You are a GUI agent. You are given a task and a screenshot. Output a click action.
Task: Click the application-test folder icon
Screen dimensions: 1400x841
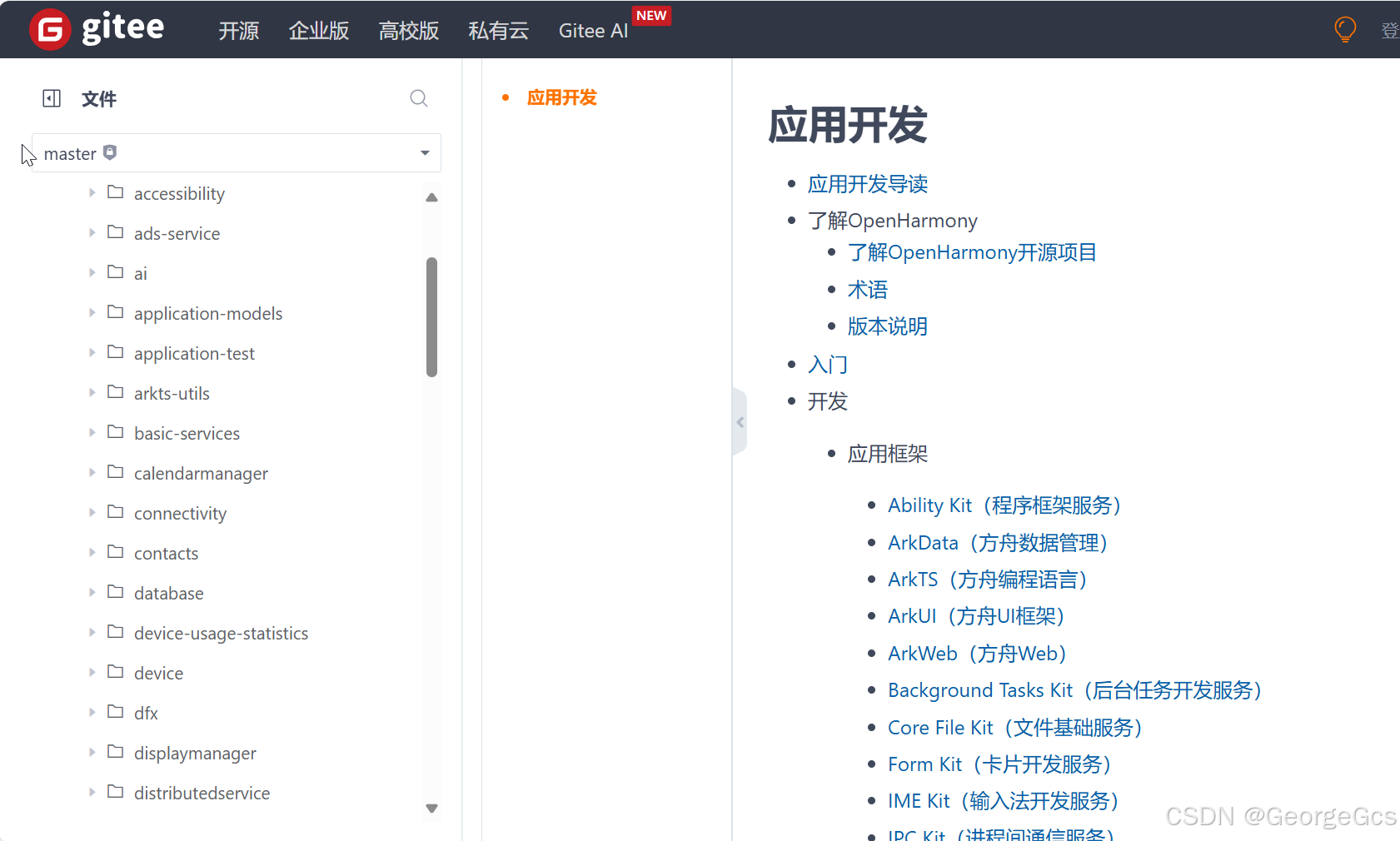(x=116, y=352)
